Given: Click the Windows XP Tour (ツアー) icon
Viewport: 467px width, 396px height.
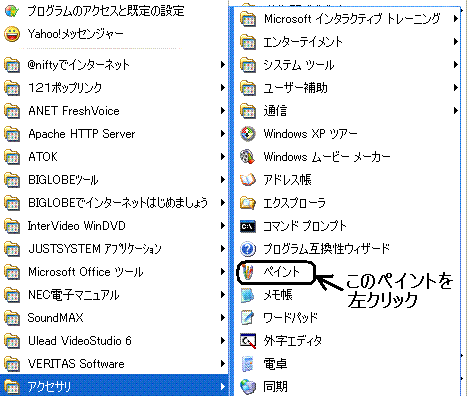Looking at the screenshot, I should [248, 134].
